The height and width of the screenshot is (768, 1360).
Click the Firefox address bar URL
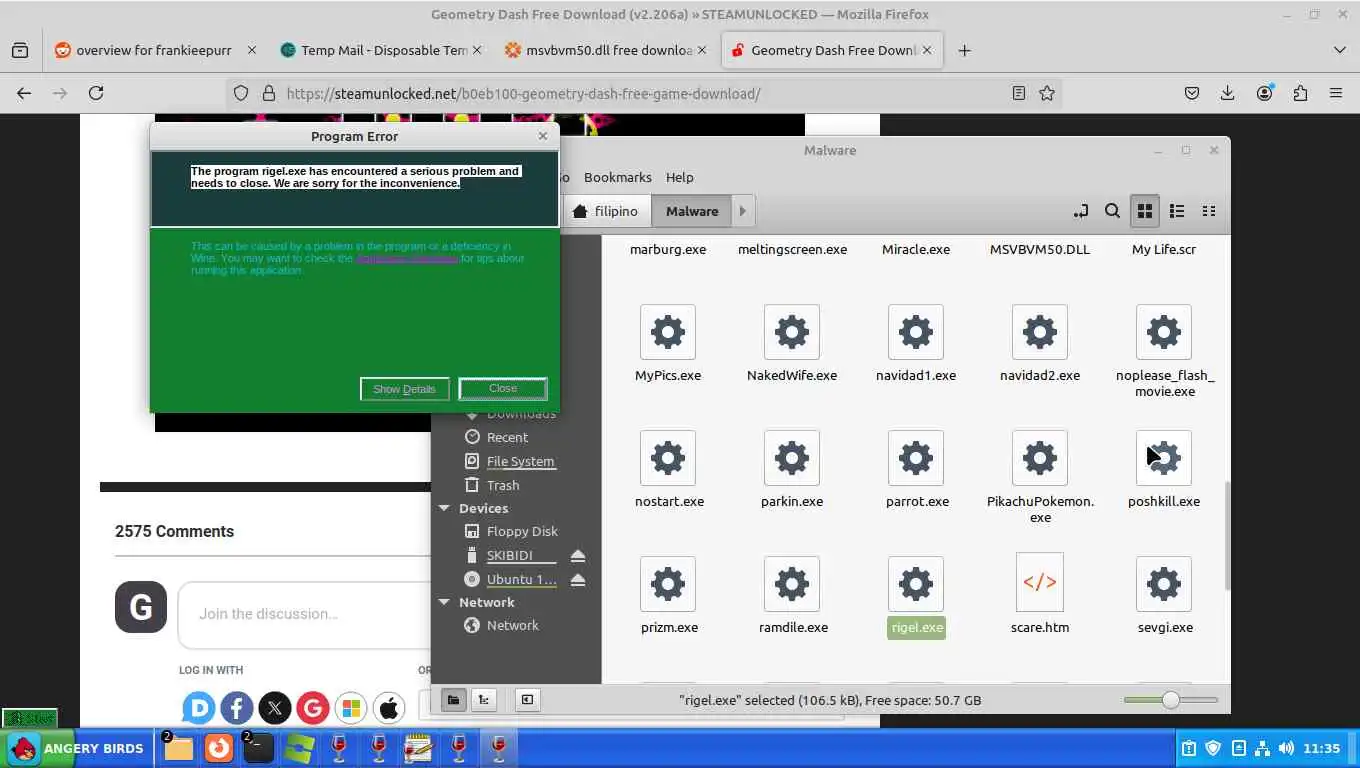point(523,93)
